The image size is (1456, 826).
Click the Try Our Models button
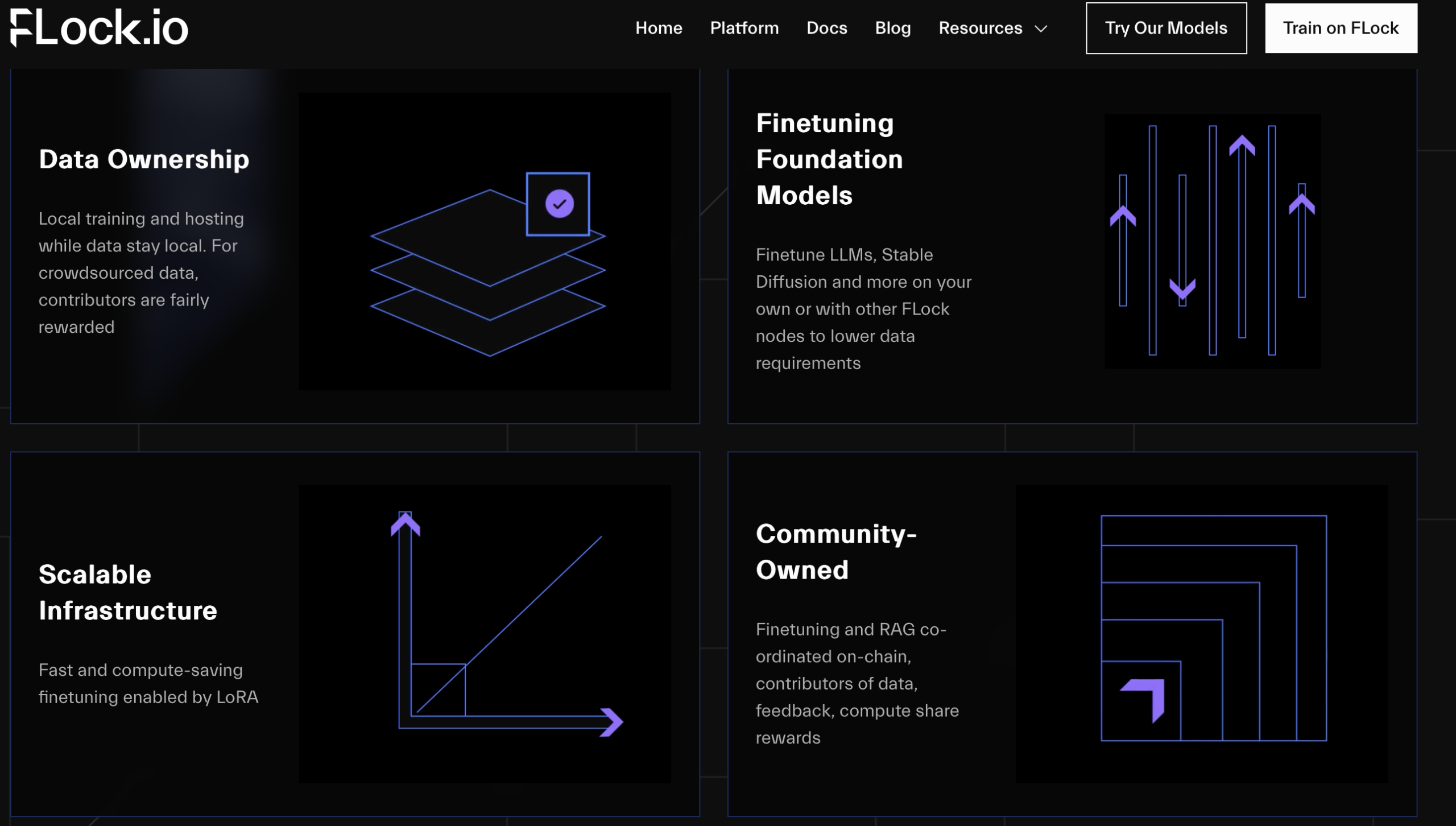(x=1166, y=28)
